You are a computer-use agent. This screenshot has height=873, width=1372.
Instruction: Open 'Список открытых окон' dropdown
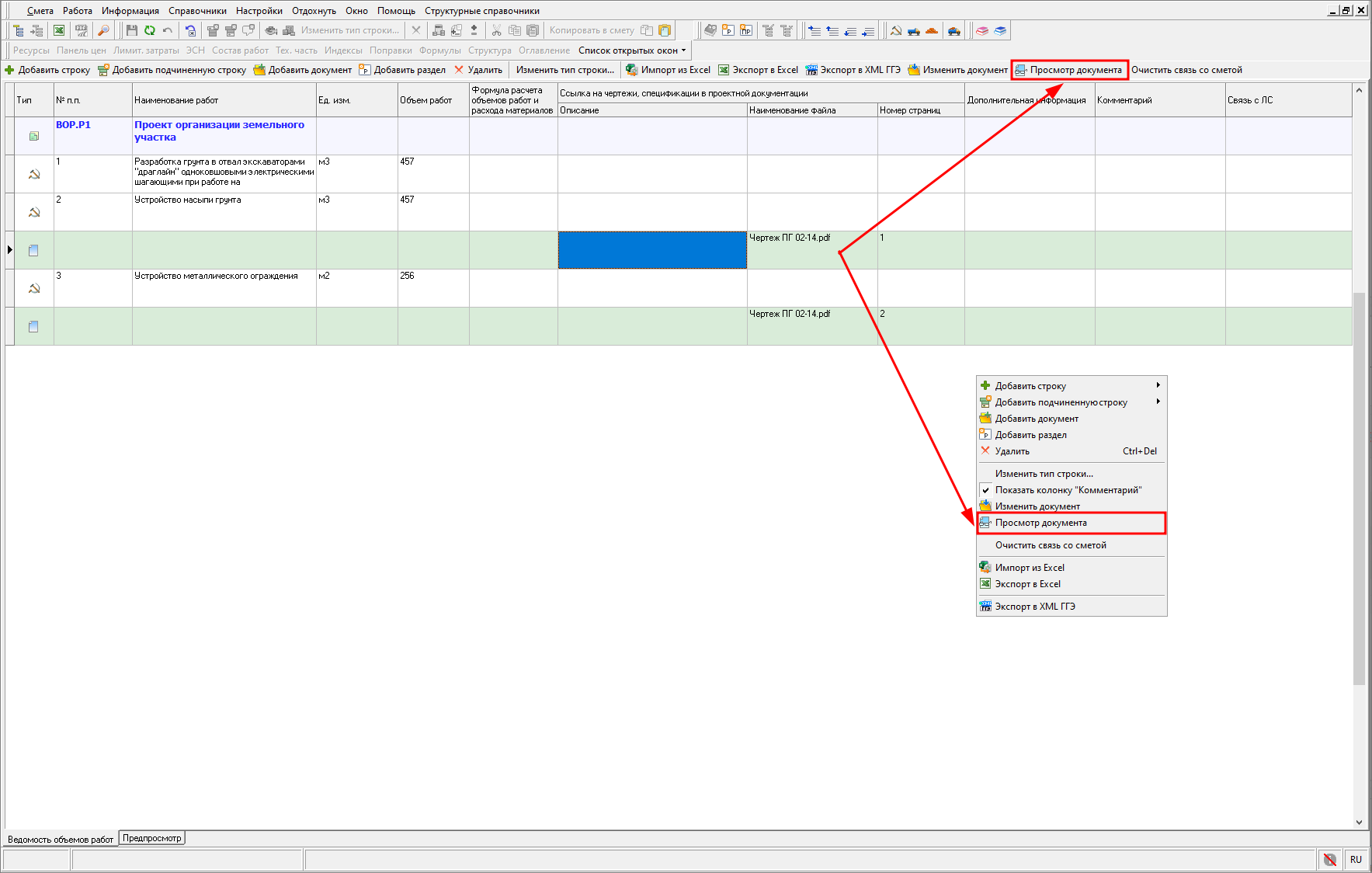pos(632,50)
